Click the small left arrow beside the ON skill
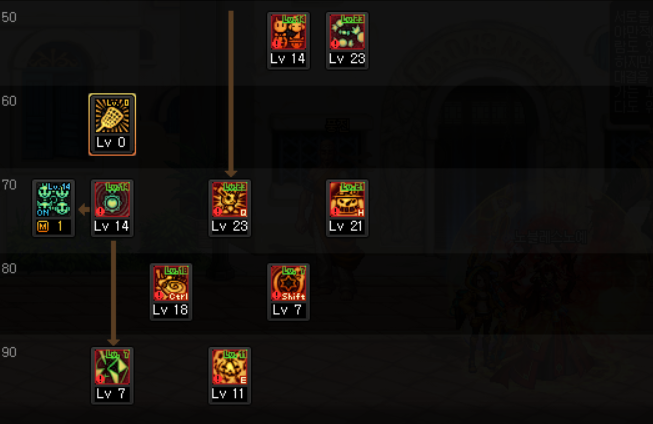The height and width of the screenshot is (424, 653). click(x=84, y=210)
